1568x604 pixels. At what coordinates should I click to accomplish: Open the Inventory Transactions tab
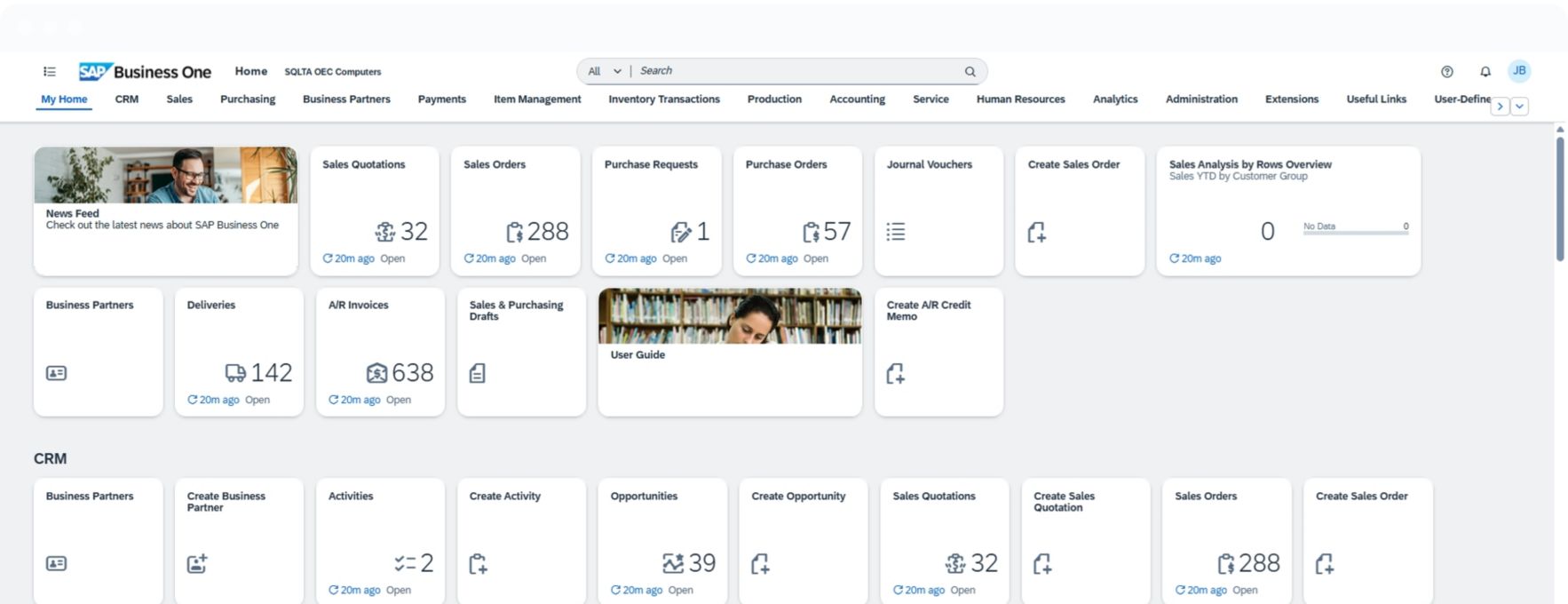663,99
